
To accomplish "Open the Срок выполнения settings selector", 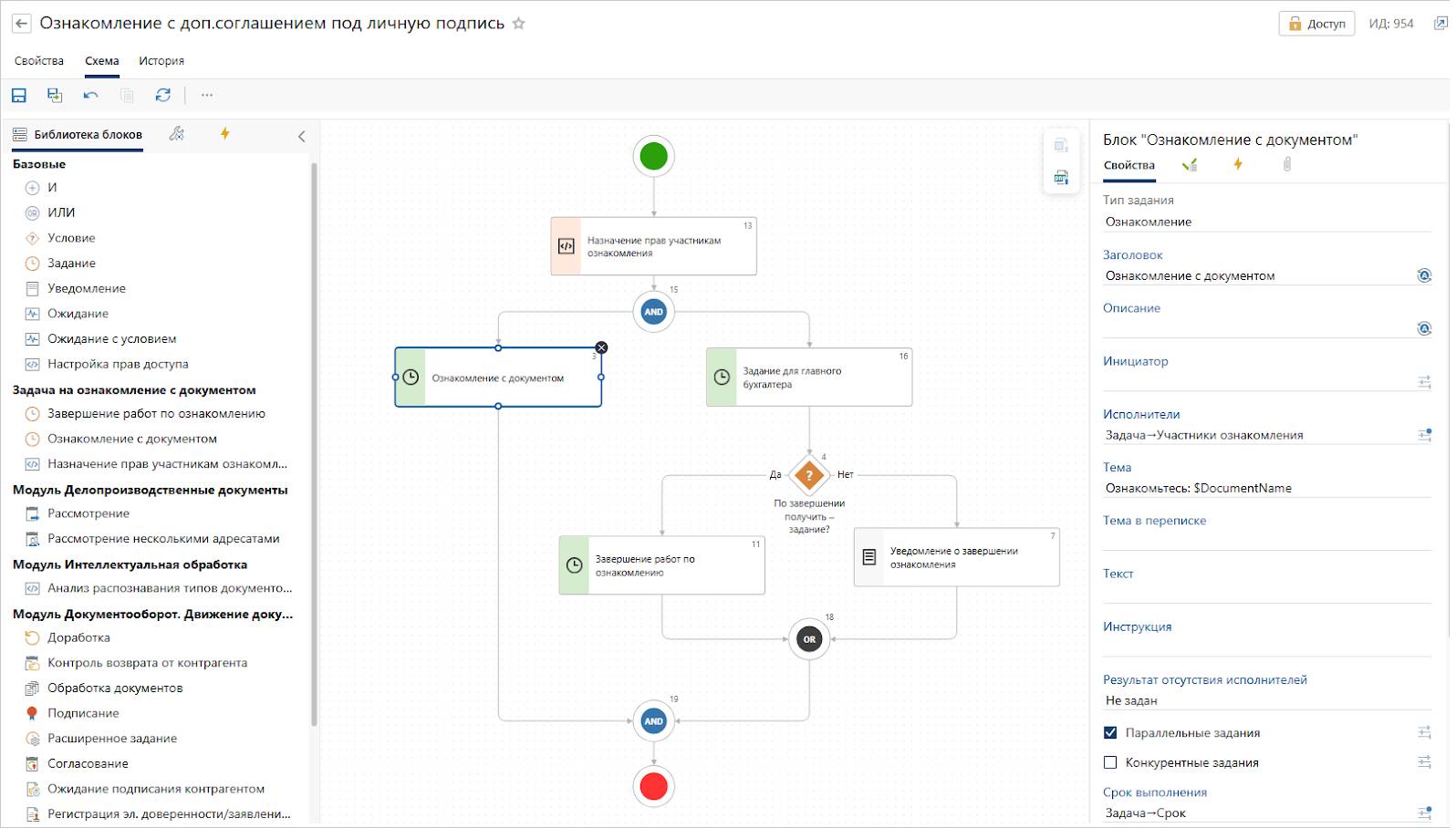I will coord(1424,812).
